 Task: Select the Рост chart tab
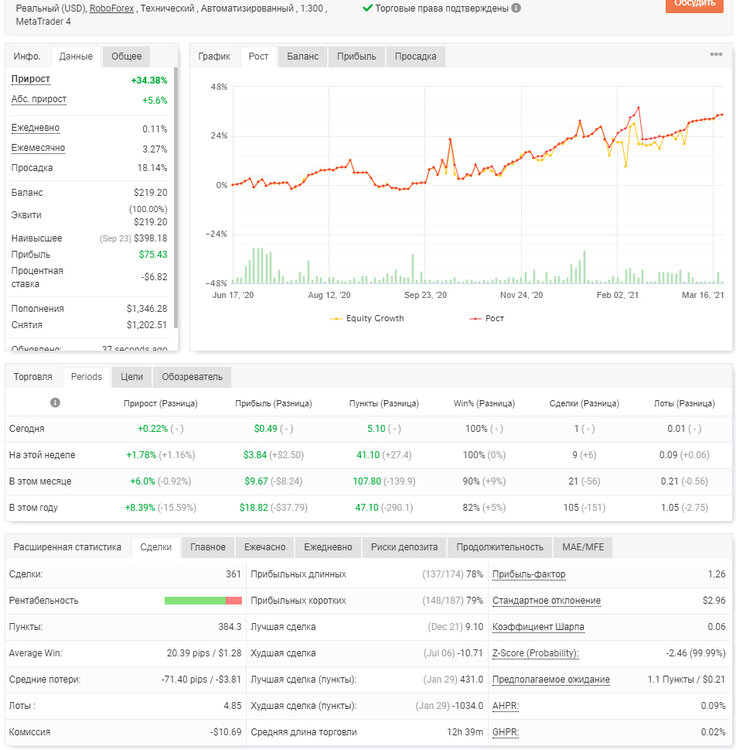(x=258, y=56)
